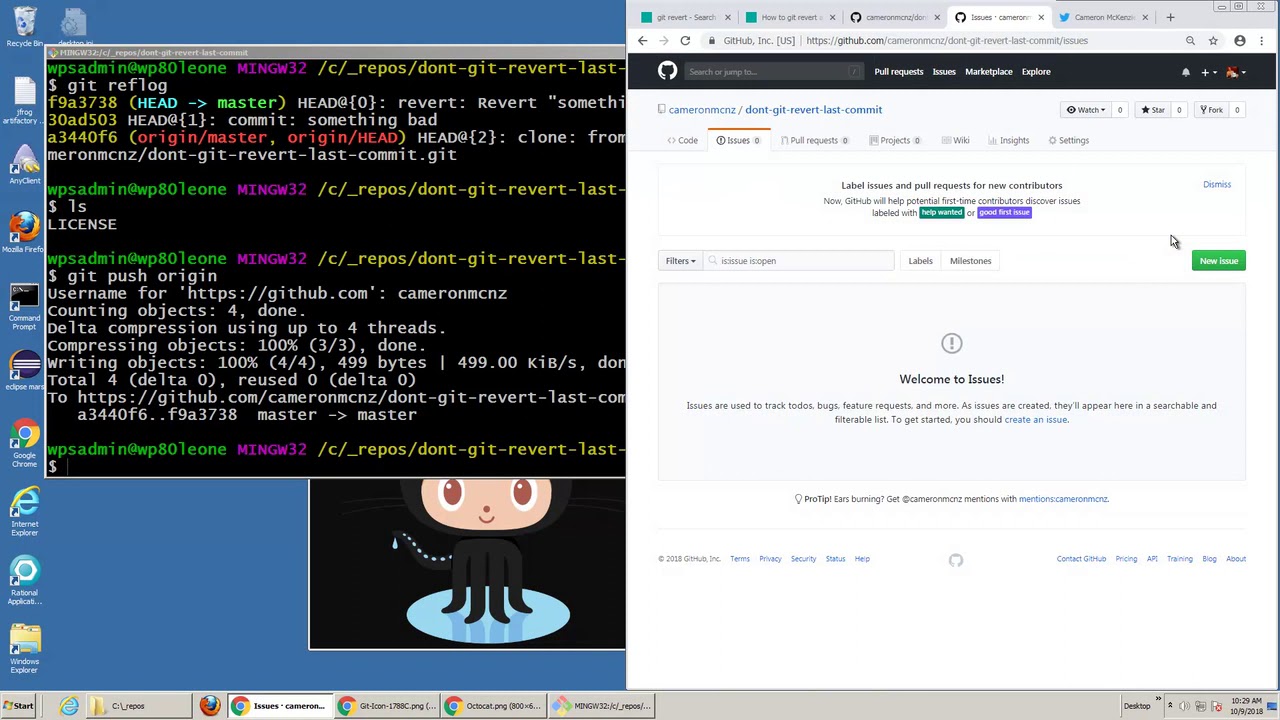
Task: Open the Windows Start button
Action: pos(18,706)
